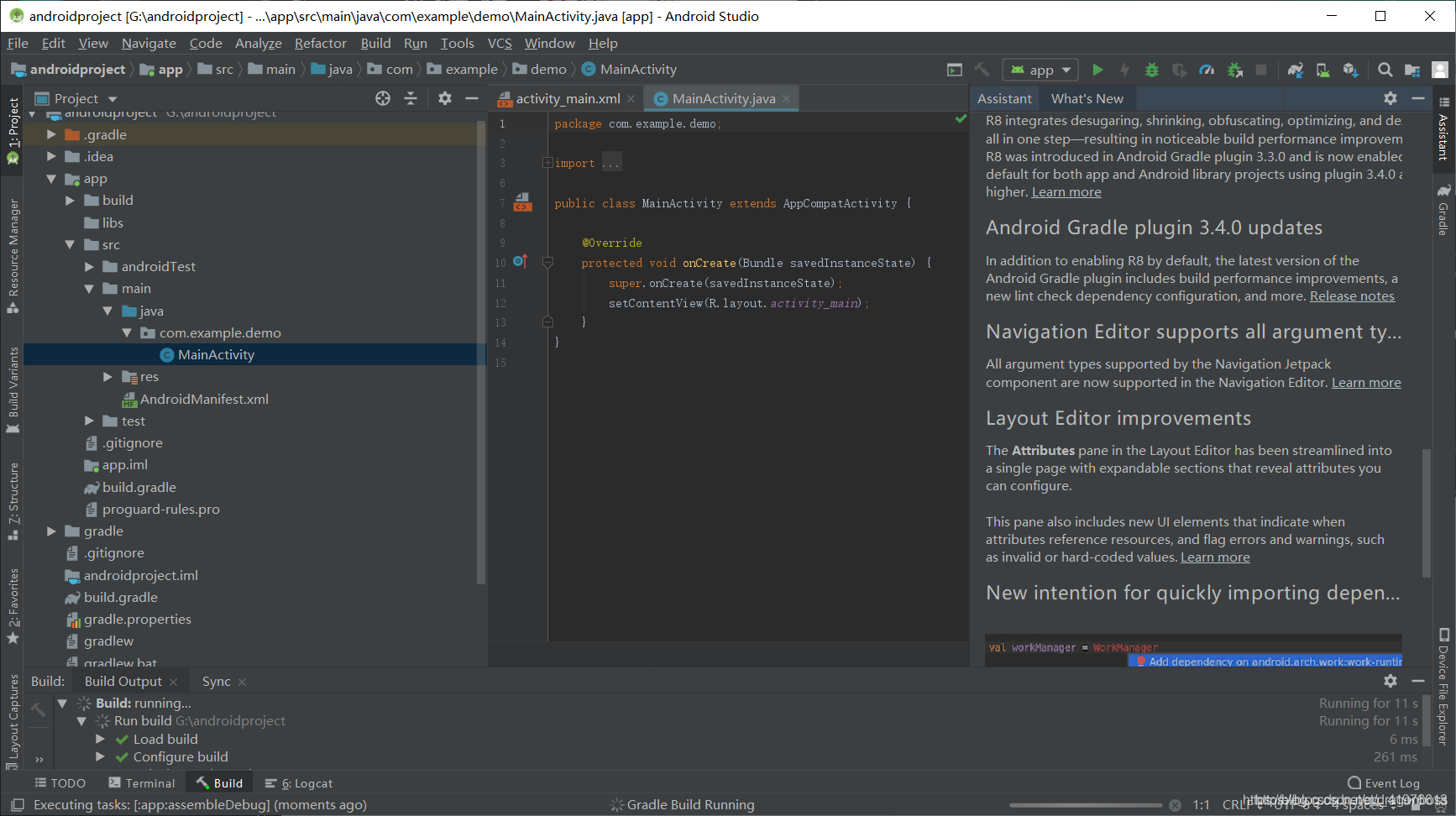Hide the Assistant panel

pyautogui.click(x=1418, y=98)
